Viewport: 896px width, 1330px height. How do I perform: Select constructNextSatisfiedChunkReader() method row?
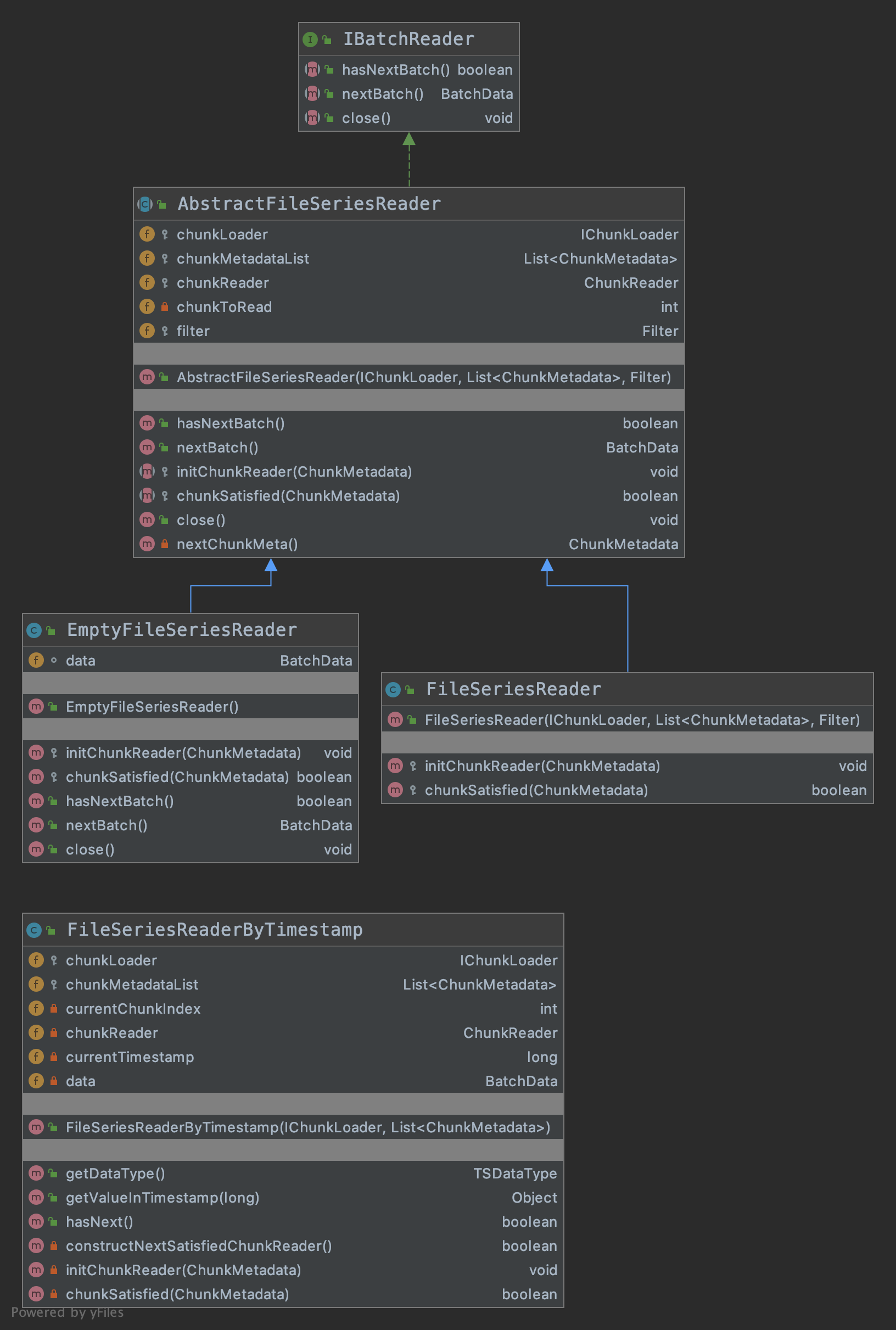[x=198, y=1246]
